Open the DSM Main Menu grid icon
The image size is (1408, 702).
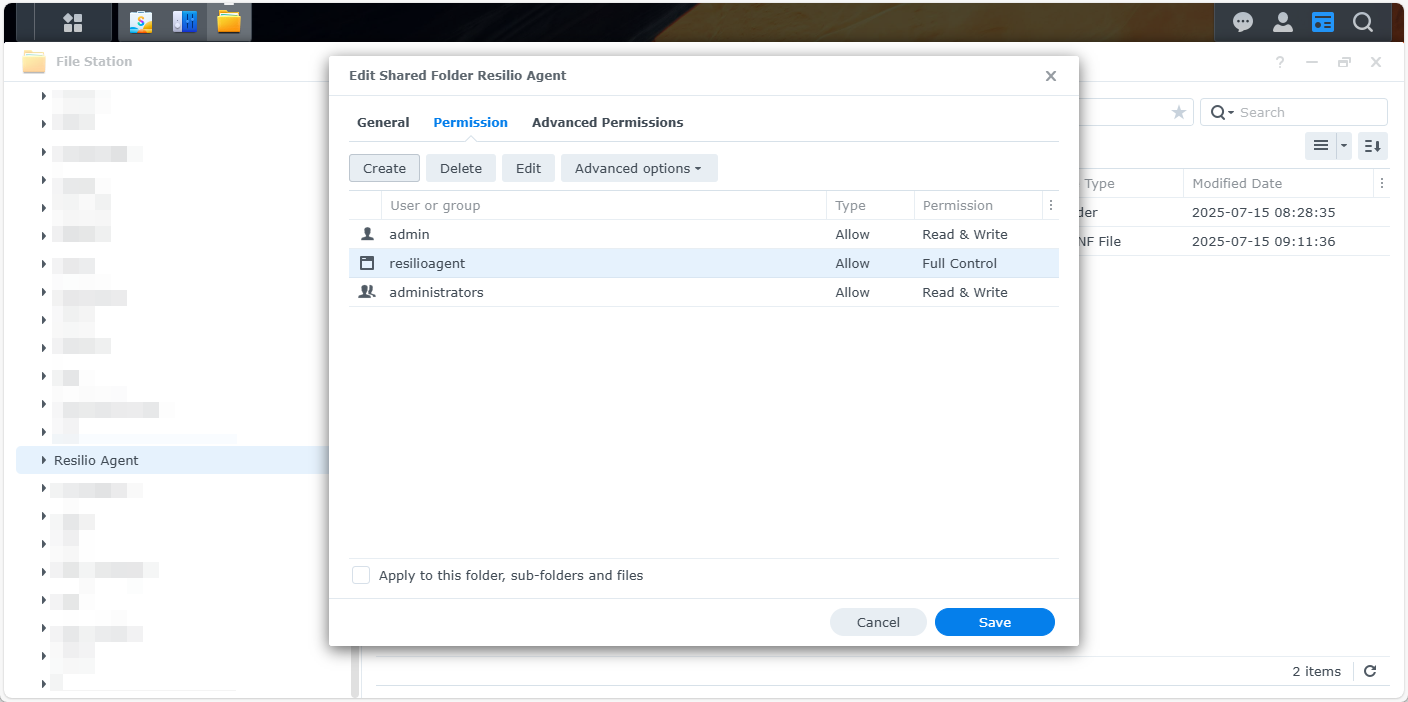point(73,22)
